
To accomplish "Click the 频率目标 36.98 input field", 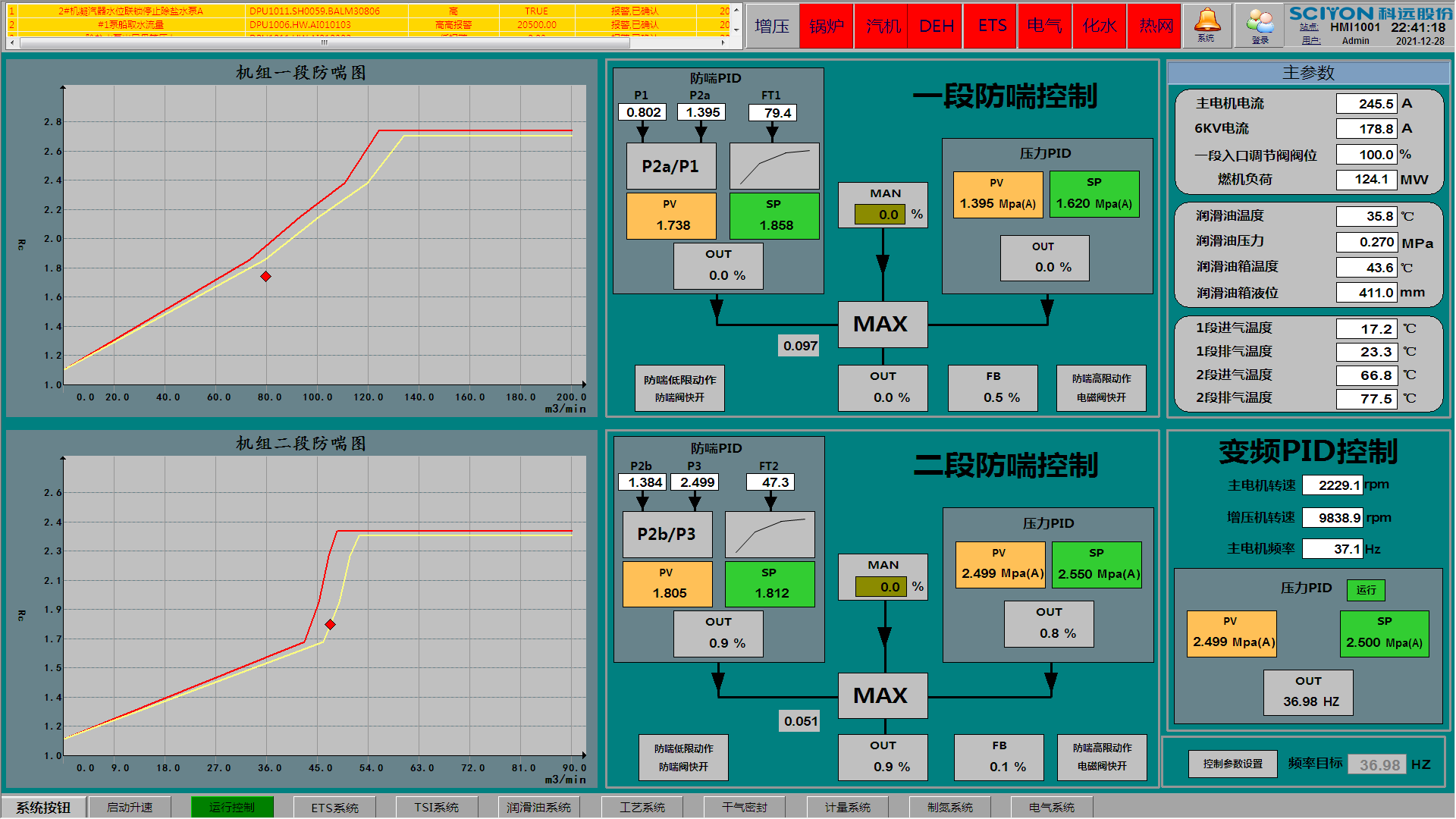I will [x=1378, y=764].
